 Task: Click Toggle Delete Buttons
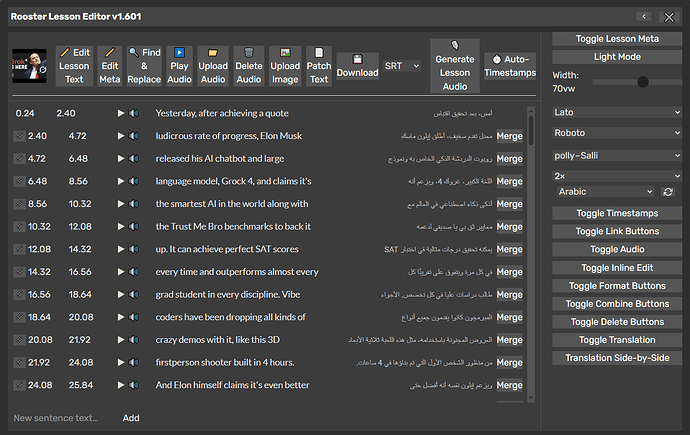pos(617,322)
